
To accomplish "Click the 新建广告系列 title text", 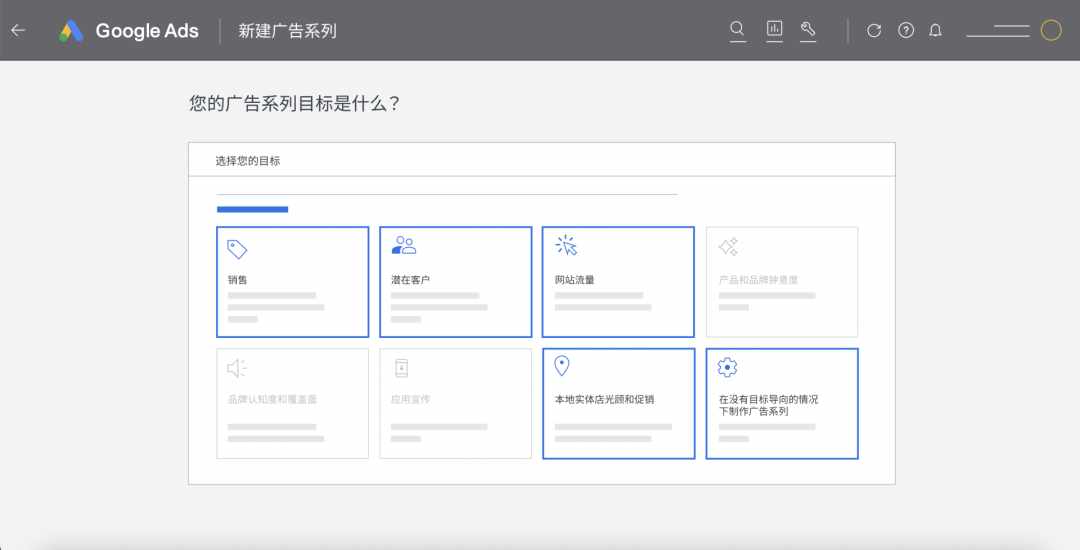I will [x=287, y=31].
